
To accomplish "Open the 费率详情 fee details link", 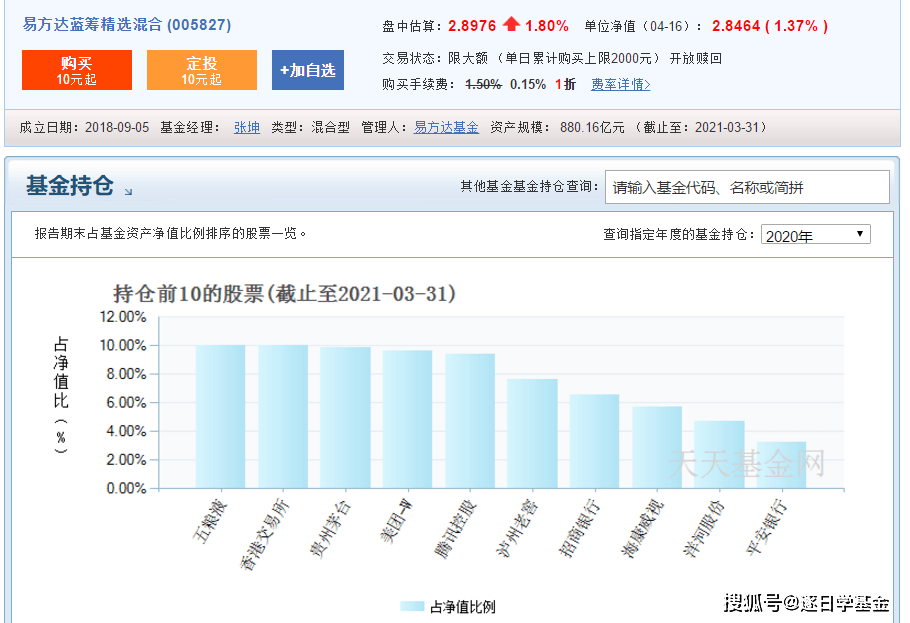I will 620,84.
